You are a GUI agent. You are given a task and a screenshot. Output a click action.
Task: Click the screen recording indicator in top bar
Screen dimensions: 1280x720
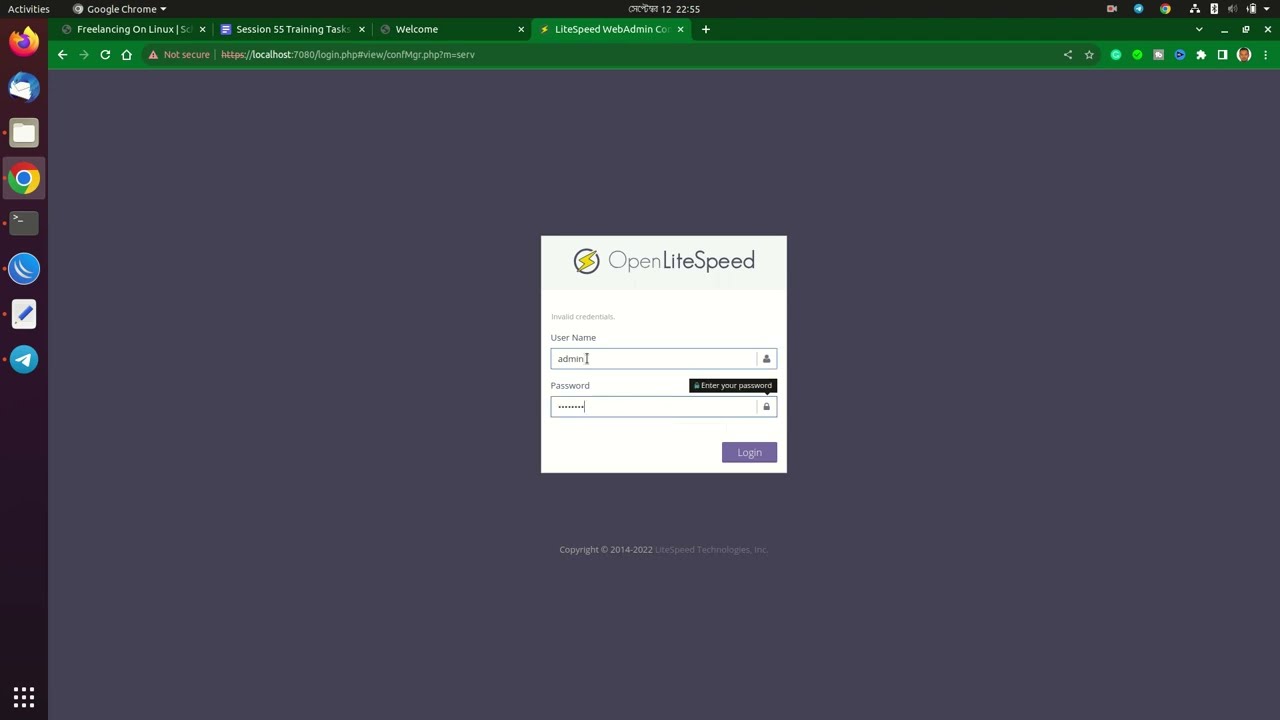pyautogui.click(x=1112, y=9)
